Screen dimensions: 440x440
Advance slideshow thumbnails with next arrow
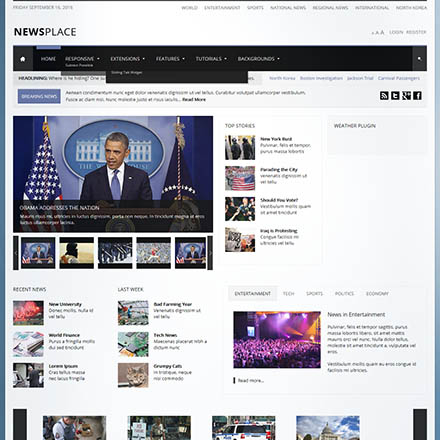210,253
